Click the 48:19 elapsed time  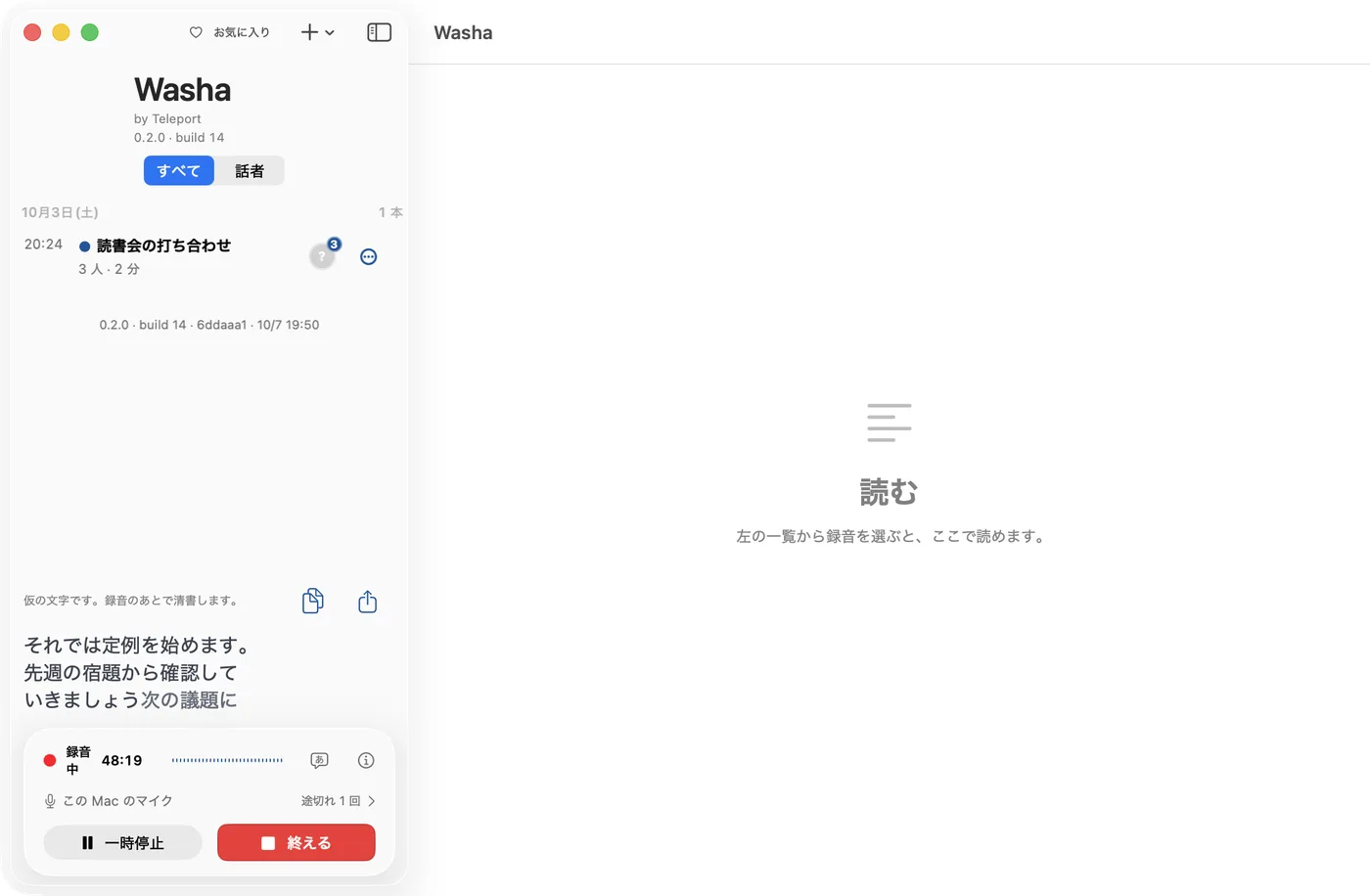pyautogui.click(x=122, y=760)
